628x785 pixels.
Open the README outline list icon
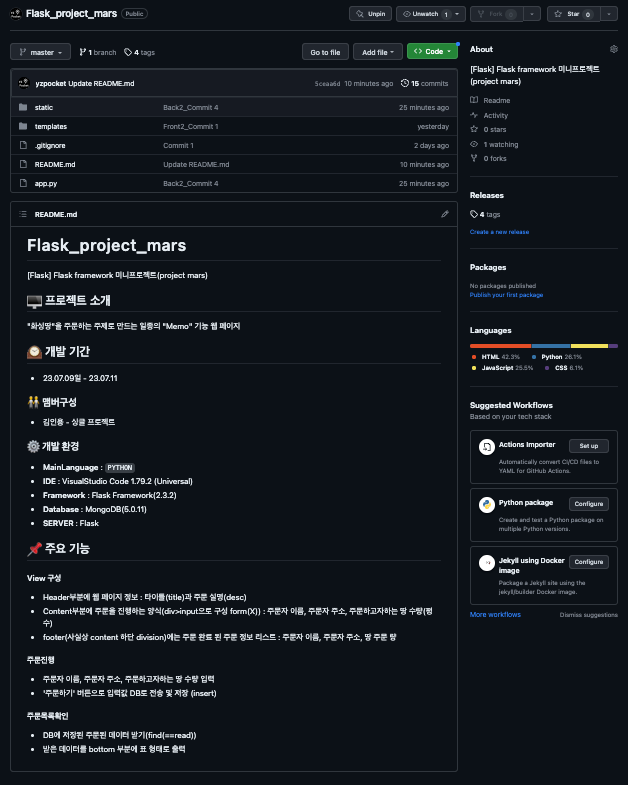pos(23,214)
